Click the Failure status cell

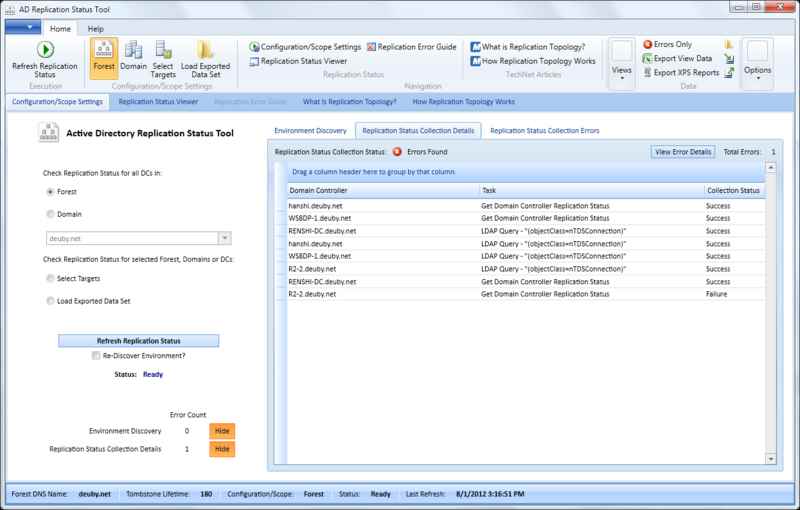(716, 294)
